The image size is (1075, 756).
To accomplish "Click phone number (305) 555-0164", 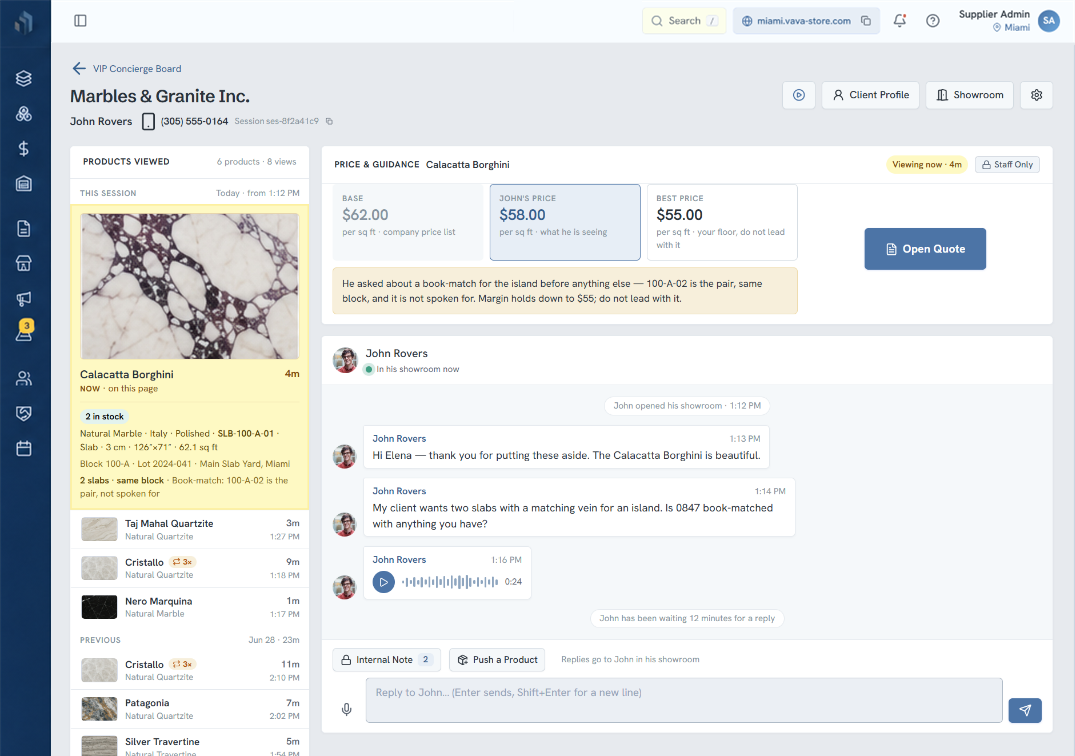I will pos(194,121).
